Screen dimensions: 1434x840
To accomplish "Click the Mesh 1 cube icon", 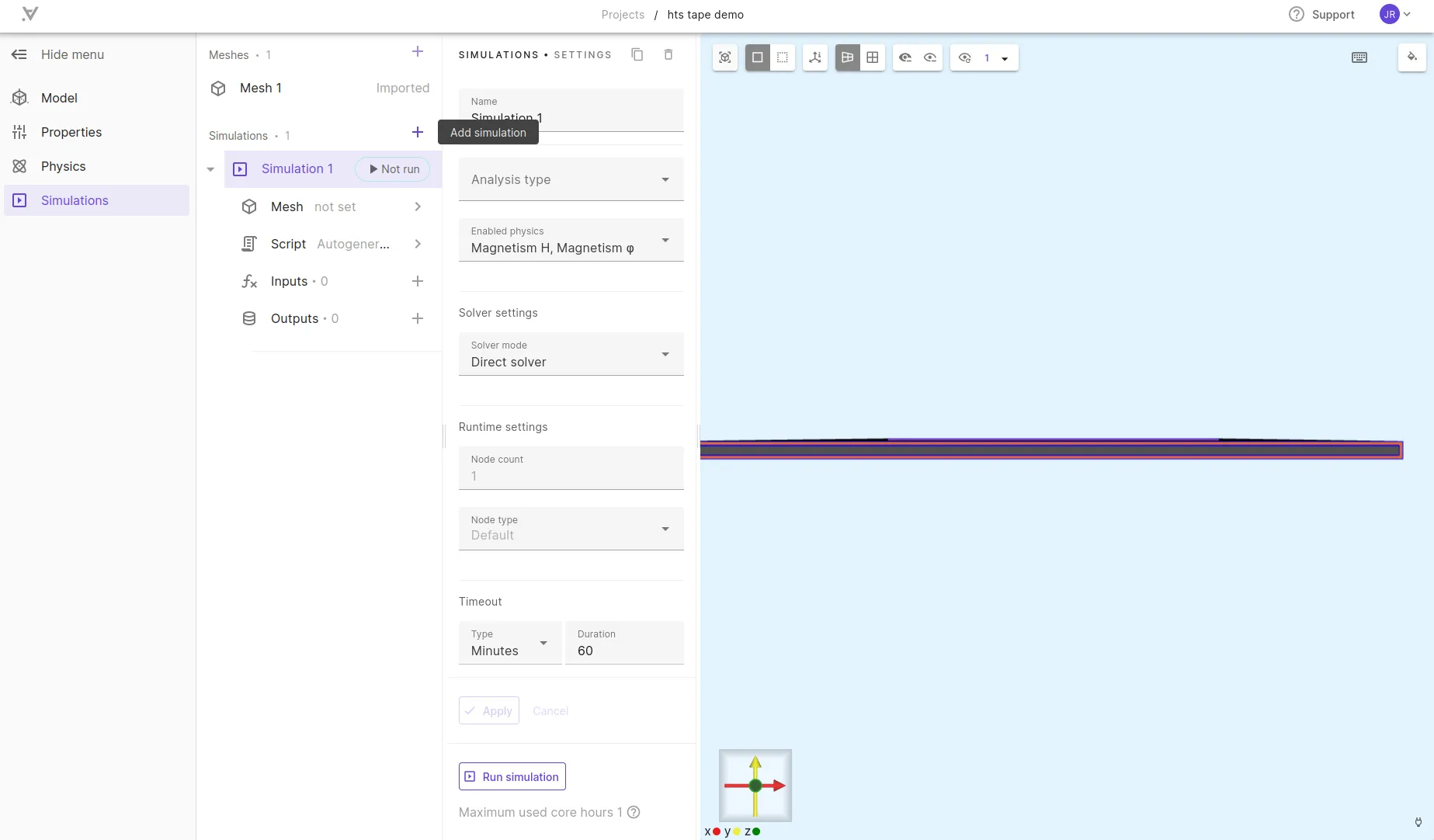I will point(218,89).
